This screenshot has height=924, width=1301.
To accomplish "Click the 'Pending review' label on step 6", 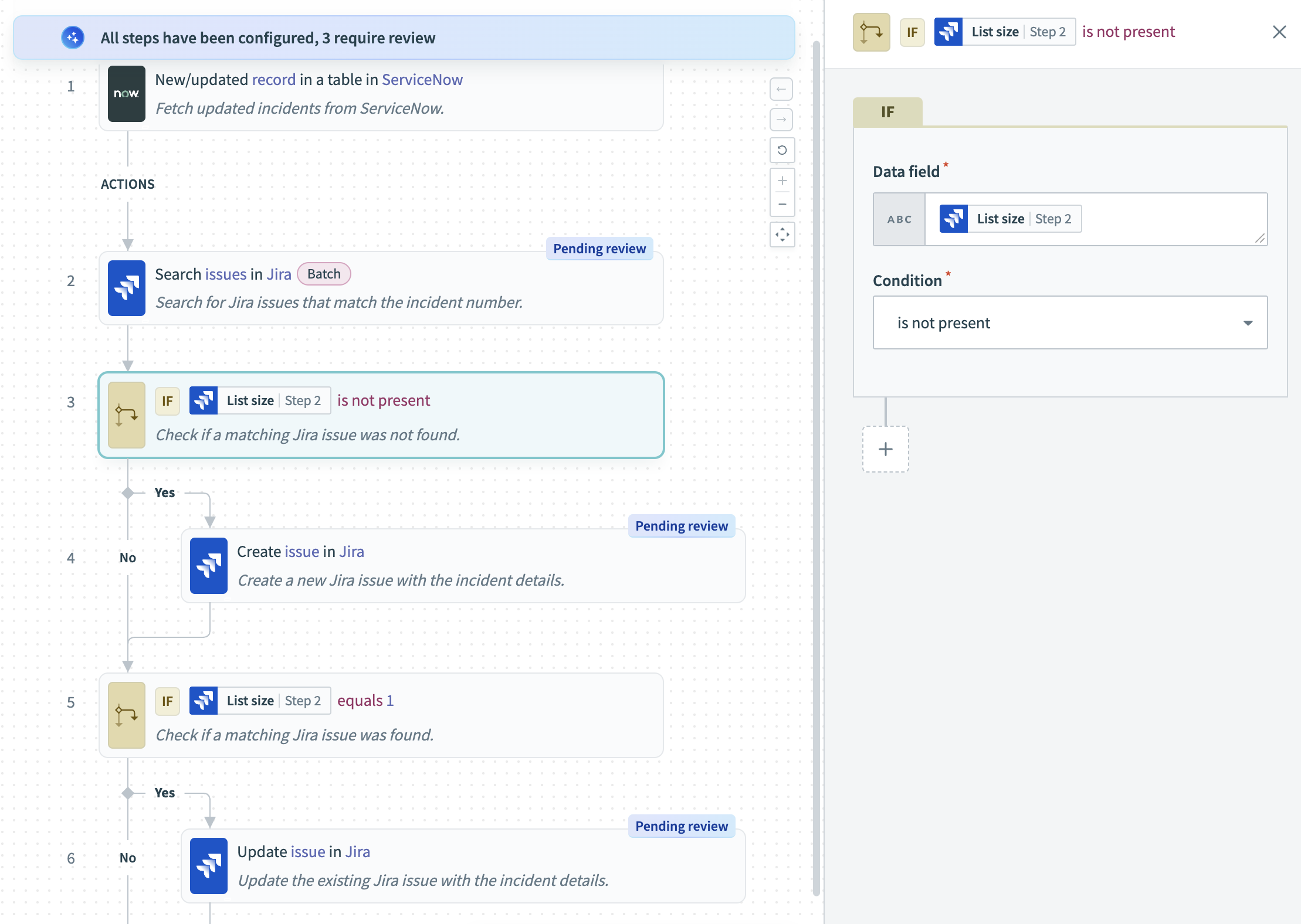I will coord(682,826).
